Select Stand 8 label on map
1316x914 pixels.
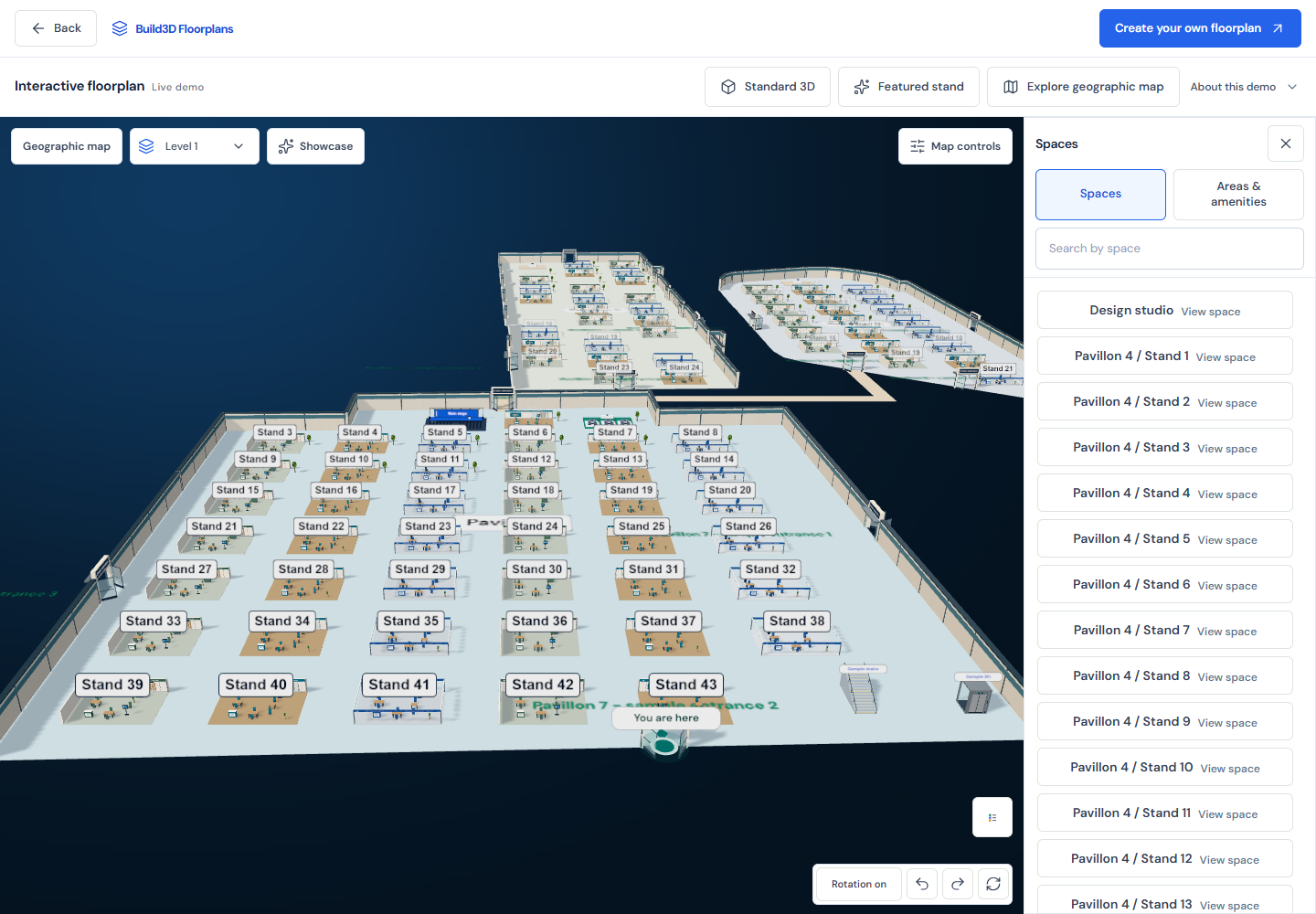[700, 432]
